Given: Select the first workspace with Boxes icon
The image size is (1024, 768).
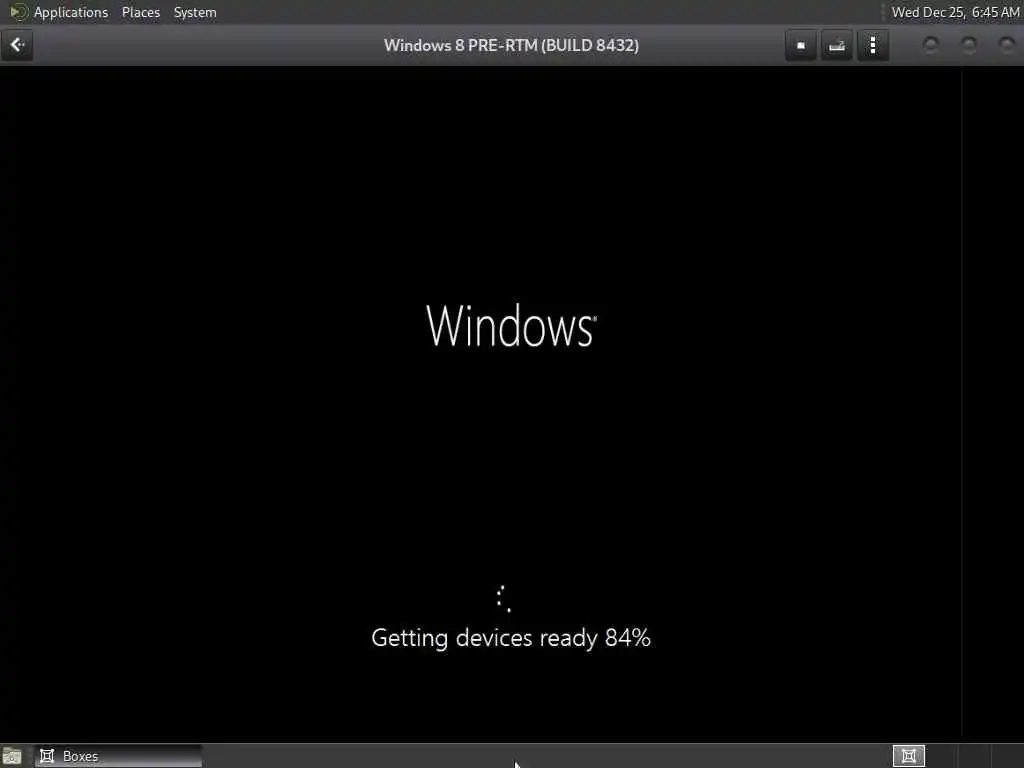Looking at the screenshot, I should point(908,756).
